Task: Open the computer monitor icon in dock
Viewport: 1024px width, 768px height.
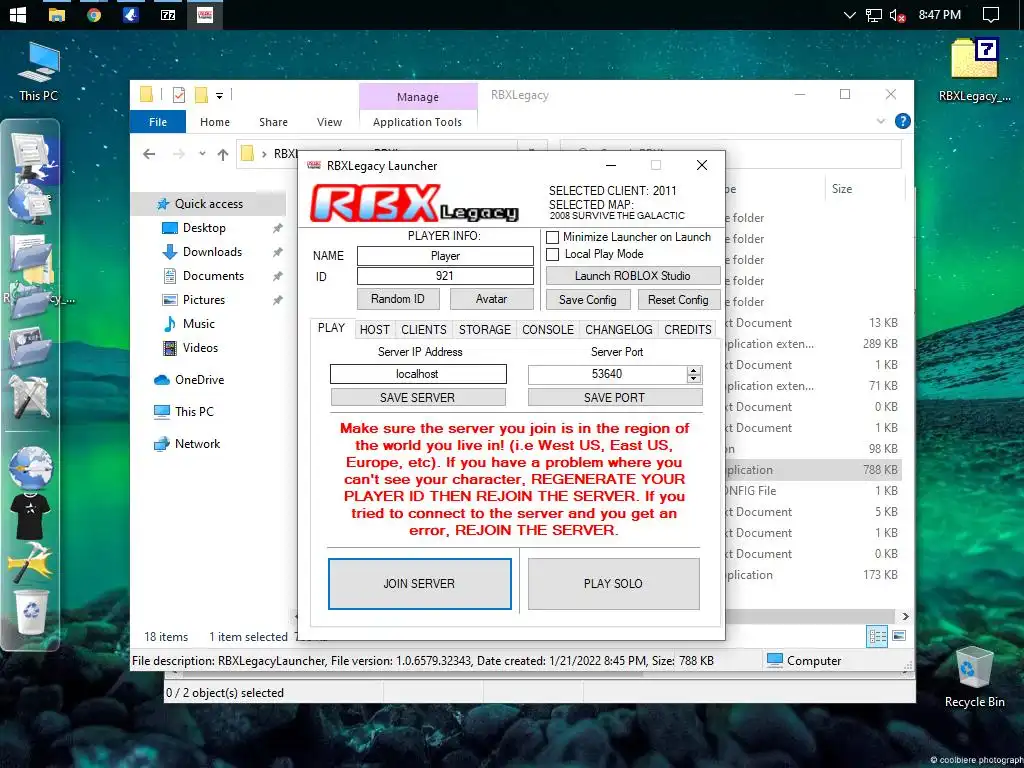Action: point(31,155)
